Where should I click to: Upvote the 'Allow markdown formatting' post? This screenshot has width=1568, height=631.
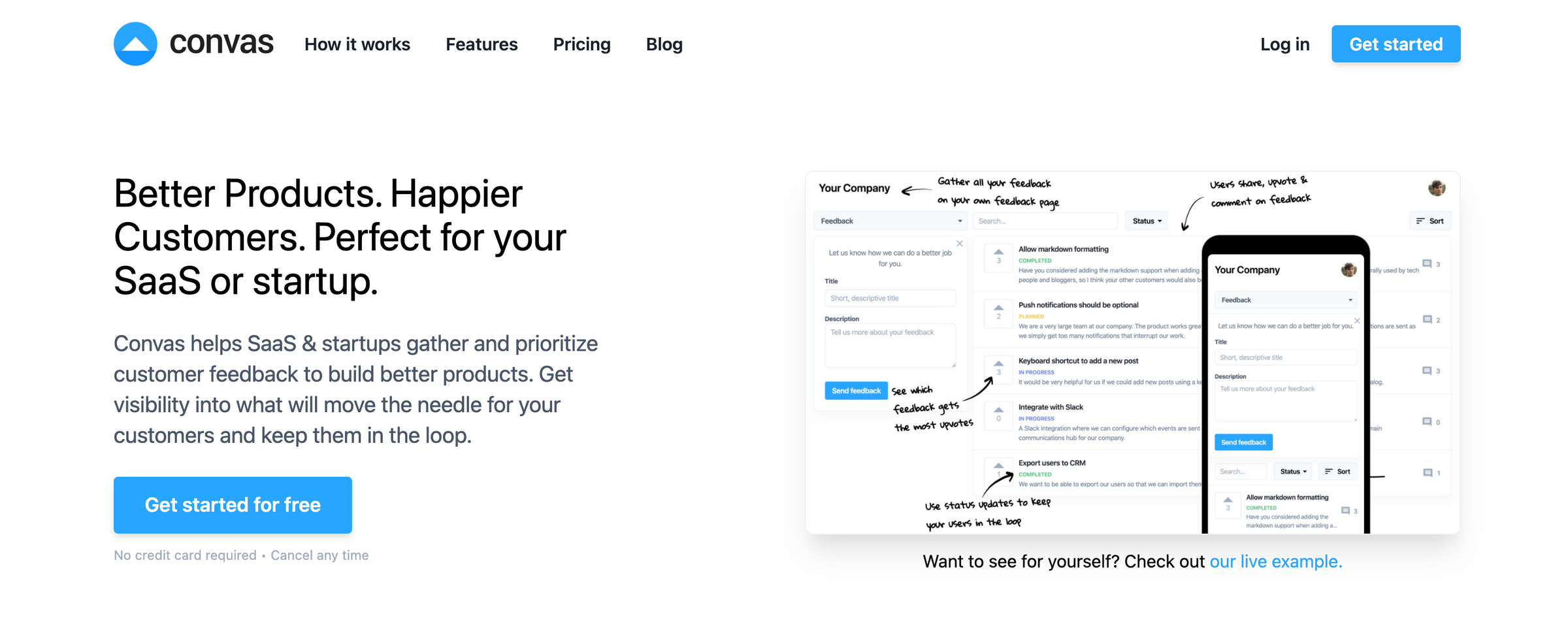[998, 255]
